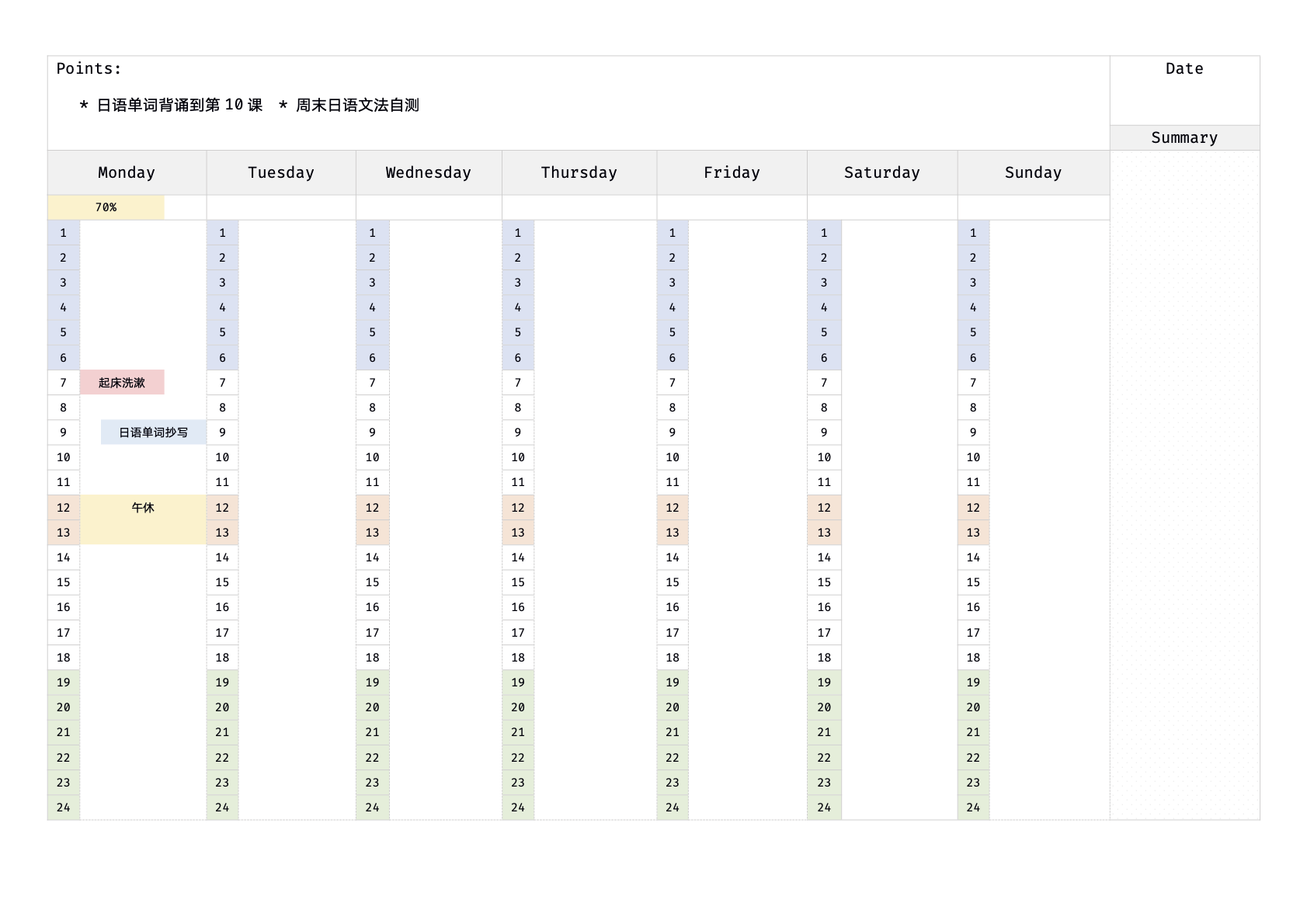Image resolution: width=1307 pixels, height=924 pixels.
Task: Select the pink 起床洗漱 event block
Action: click(x=122, y=383)
